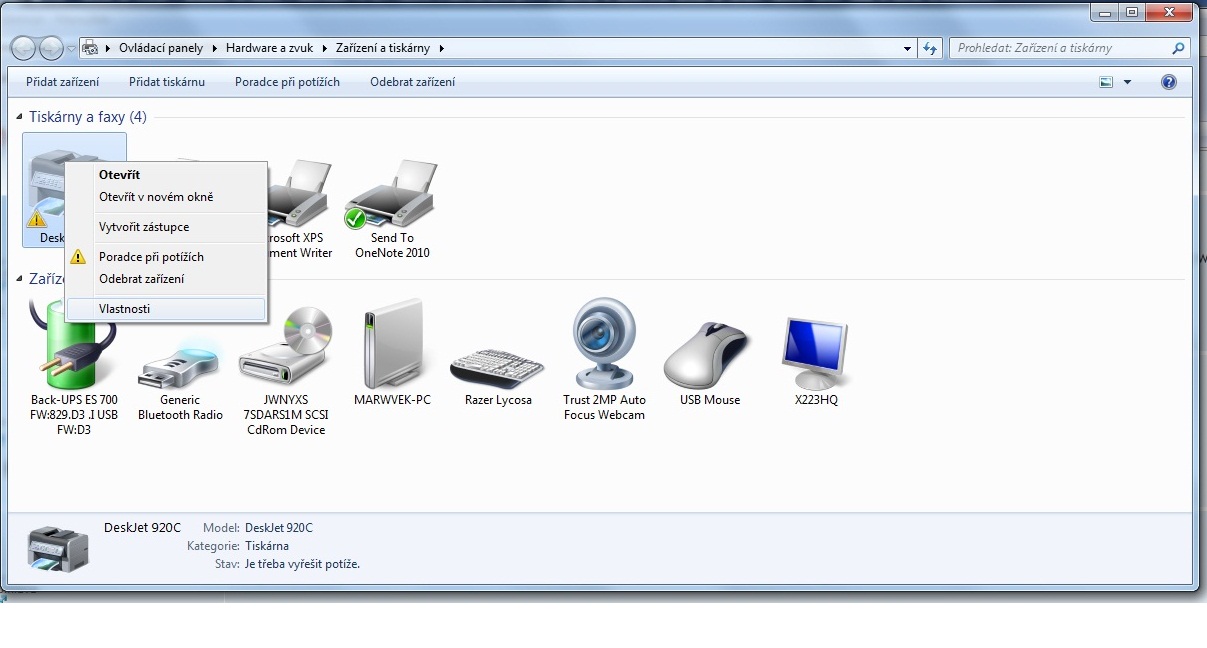Screen dimensions: 1207x648
Task: Click the Model value DeskJet 920C
Action: click(x=279, y=528)
